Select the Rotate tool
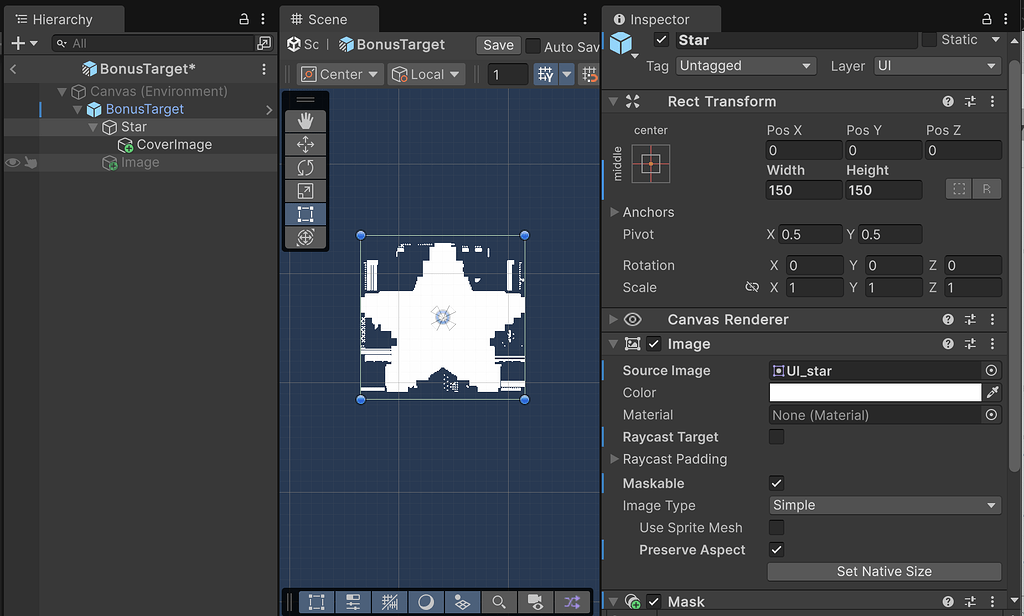Image resolution: width=1024 pixels, height=616 pixels. pos(305,167)
